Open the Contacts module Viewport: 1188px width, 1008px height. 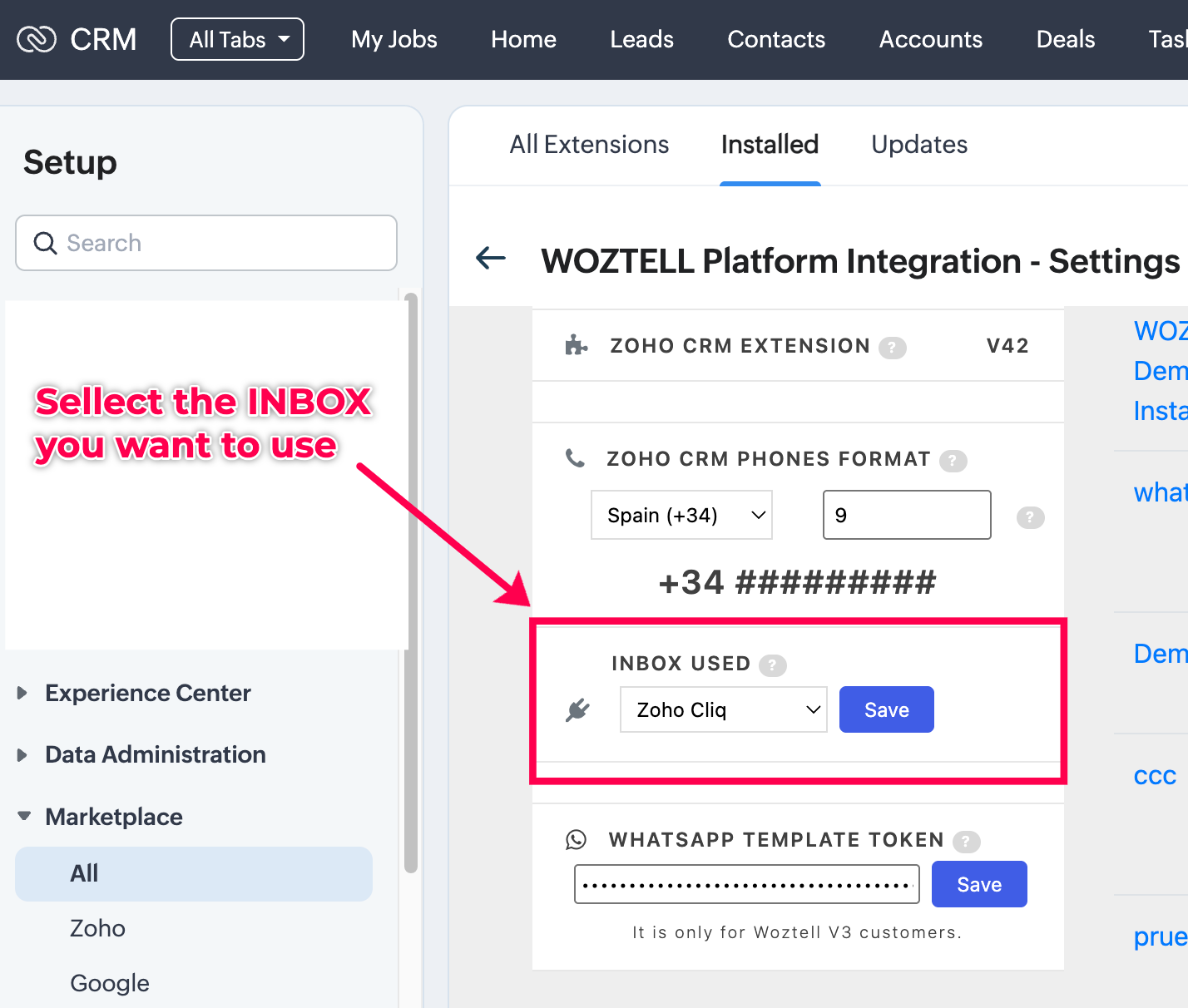point(776,39)
